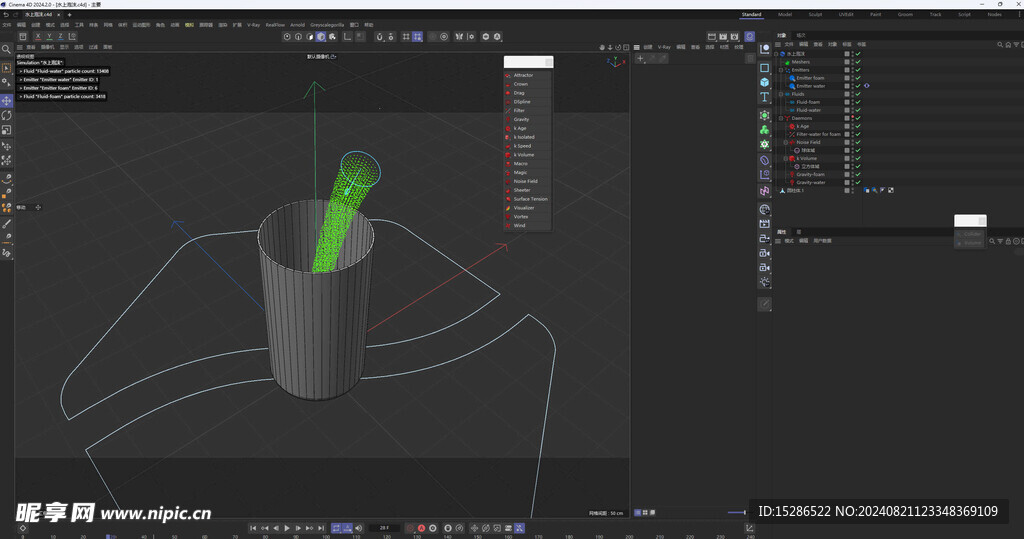1024x539 pixels.
Task: Click the current frame field 28 F
Action: (385, 528)
